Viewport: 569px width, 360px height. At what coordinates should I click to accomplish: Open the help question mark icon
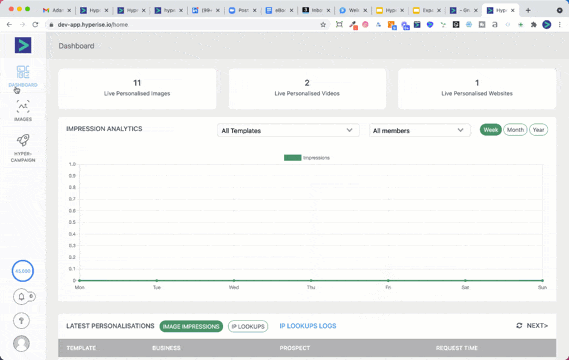click(x=21, y=320)
